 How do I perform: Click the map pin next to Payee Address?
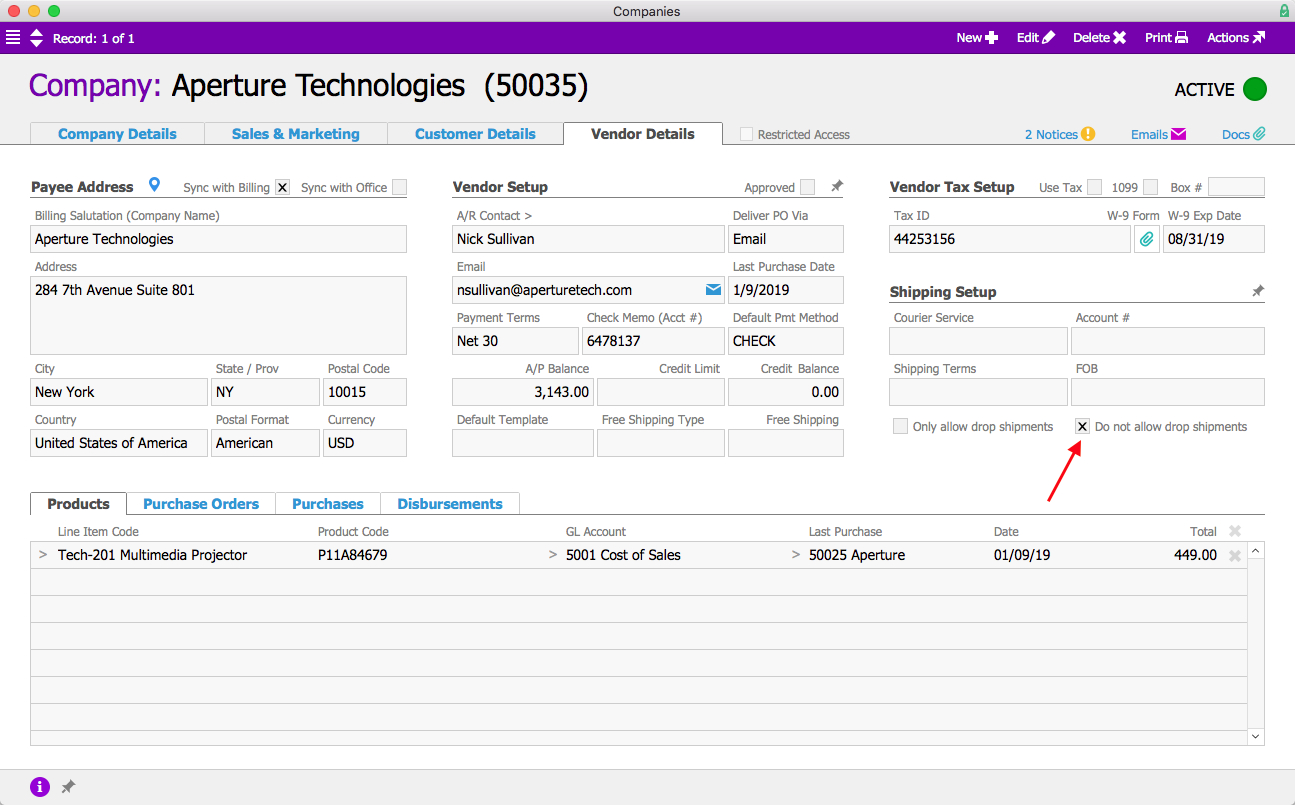point(154,185)
